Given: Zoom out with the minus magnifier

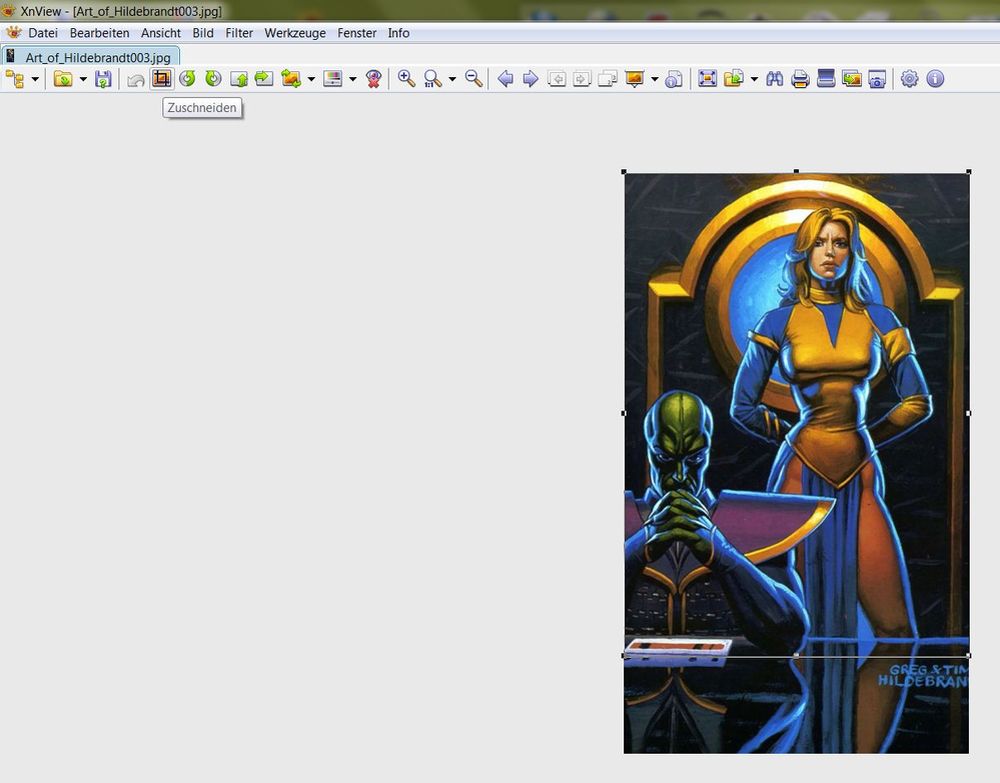Looking at the screenshot, I should coord(474,79).
